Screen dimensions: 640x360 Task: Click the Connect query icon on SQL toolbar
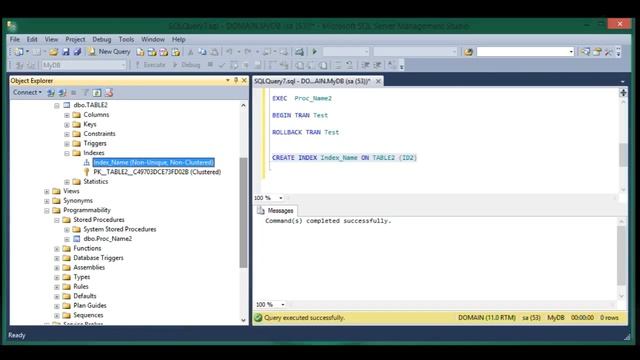coord(19,65)
